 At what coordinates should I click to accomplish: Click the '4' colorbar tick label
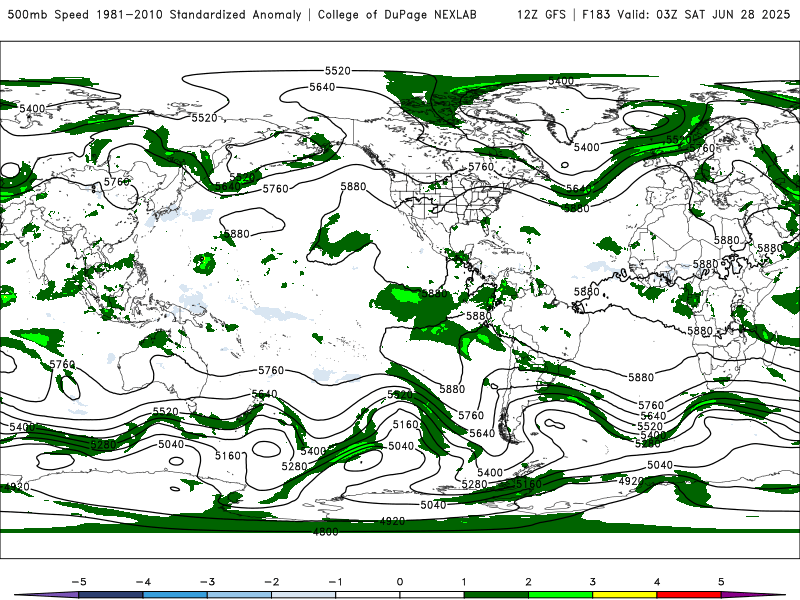(657, 582)
